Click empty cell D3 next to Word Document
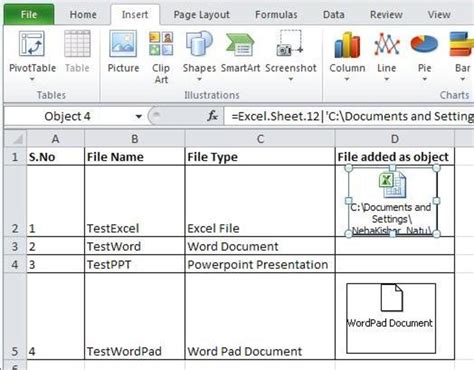 pyautogui.click(x=395, y=246)
